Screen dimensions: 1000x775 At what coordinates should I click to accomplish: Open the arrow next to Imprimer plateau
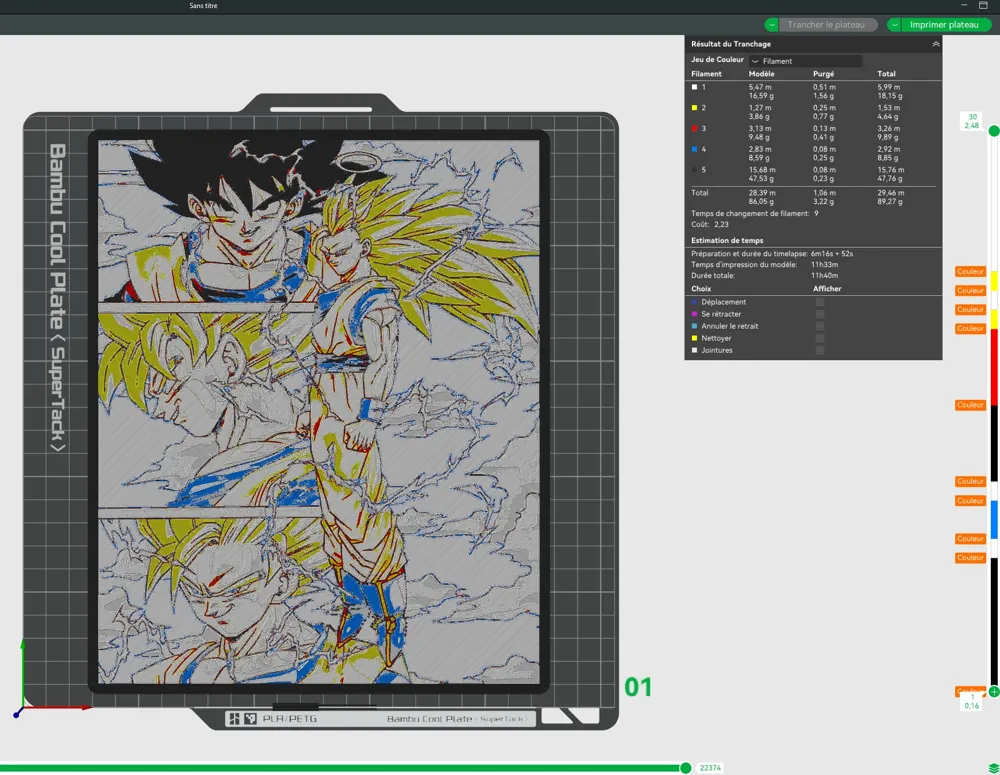(x=894, y=25)
